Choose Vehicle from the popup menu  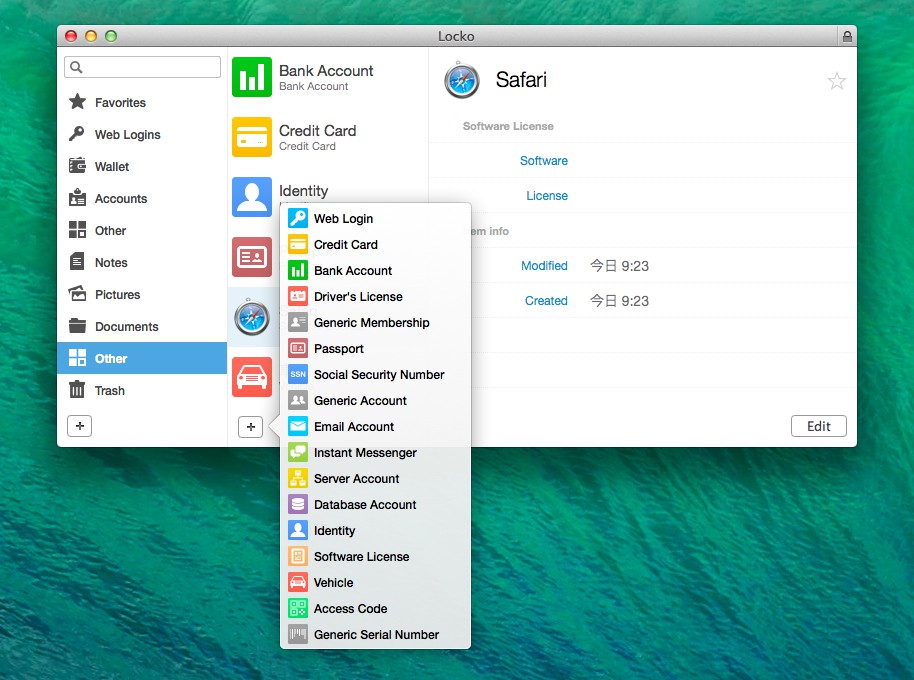click(x=375, y=583)
